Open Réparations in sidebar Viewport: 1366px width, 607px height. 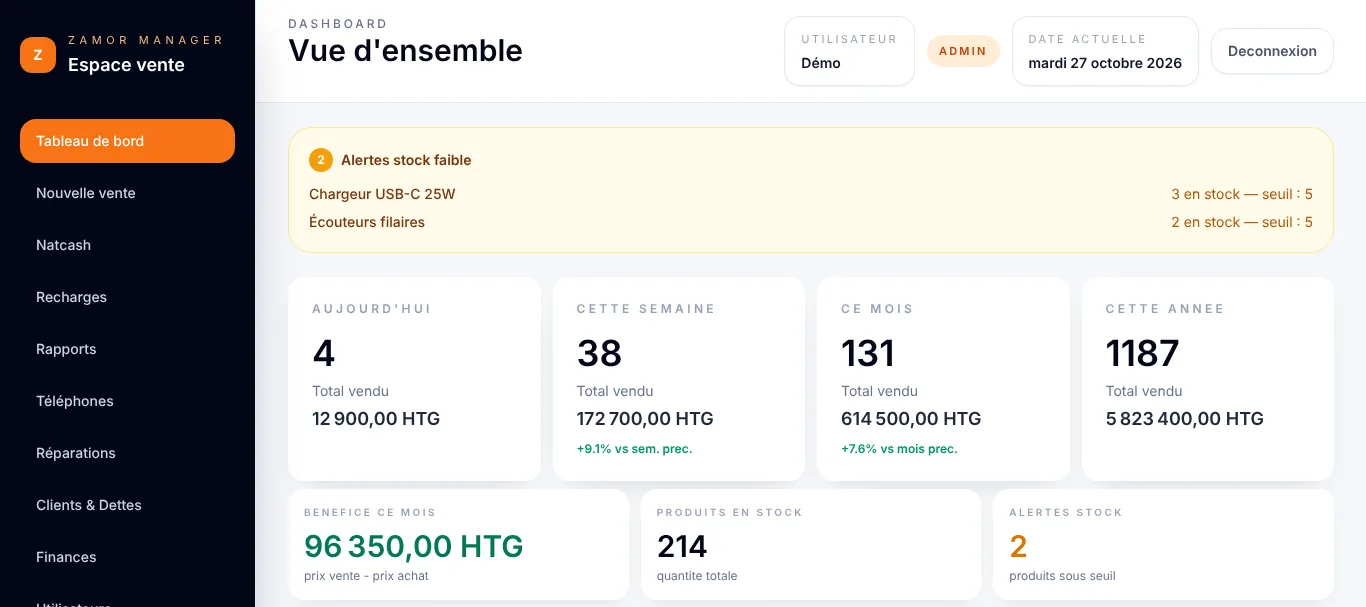tap(127, 453)
